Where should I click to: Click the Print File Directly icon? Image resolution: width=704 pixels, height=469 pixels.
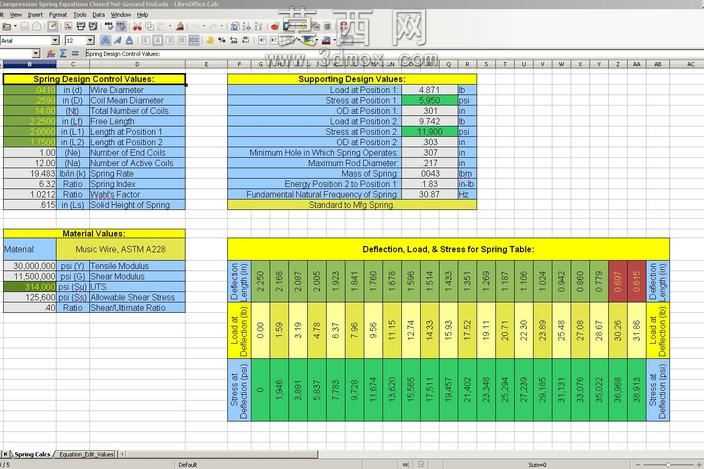click(x=81, y=26)
